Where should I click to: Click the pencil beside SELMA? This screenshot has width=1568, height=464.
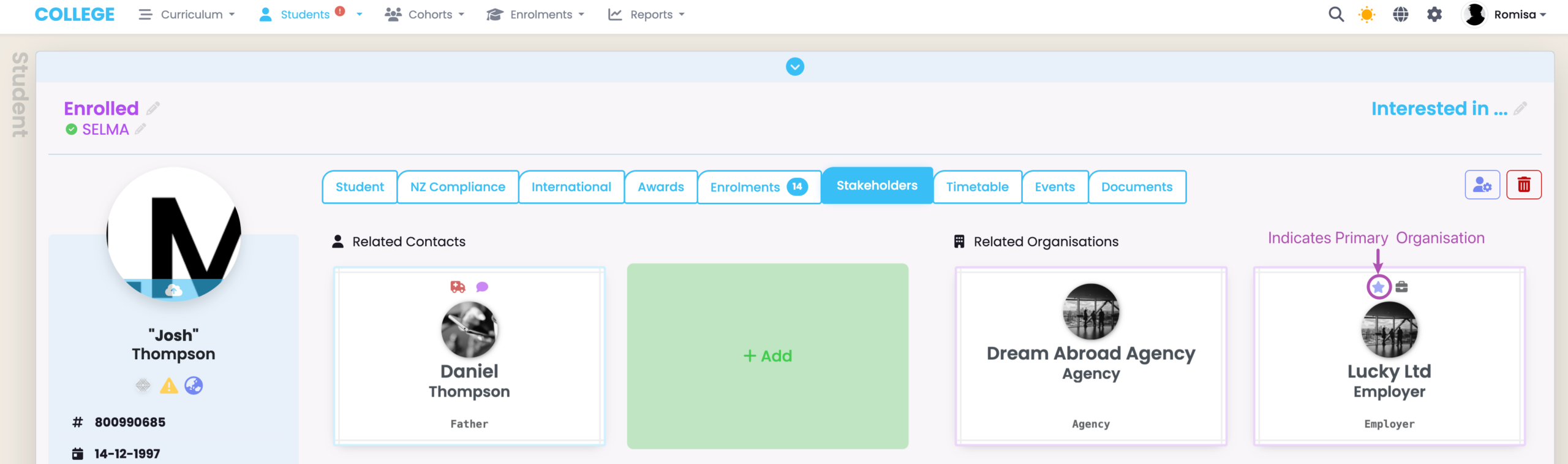click(x=141, y=129)
